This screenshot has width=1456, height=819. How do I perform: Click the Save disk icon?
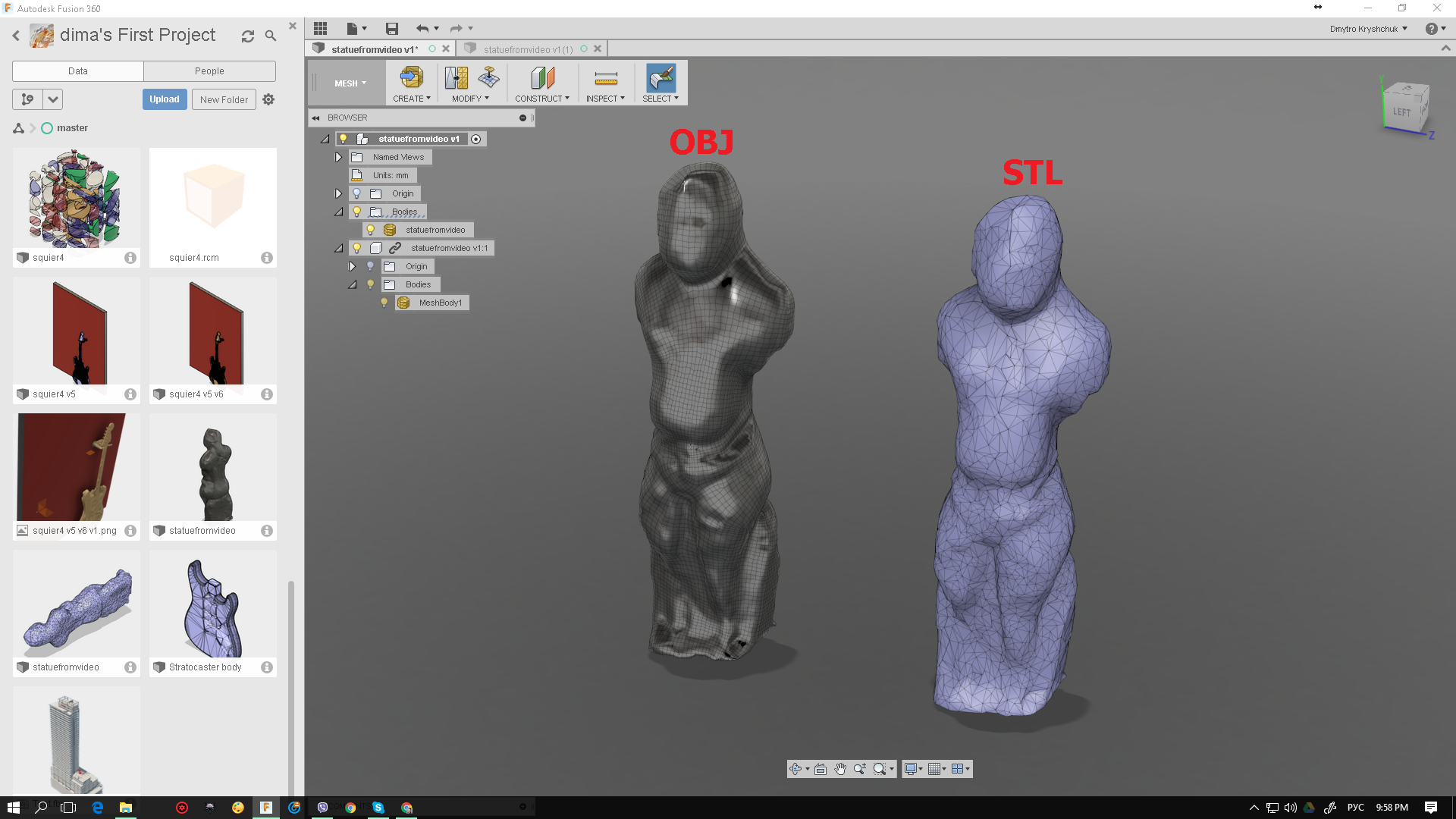coord(392,29)
